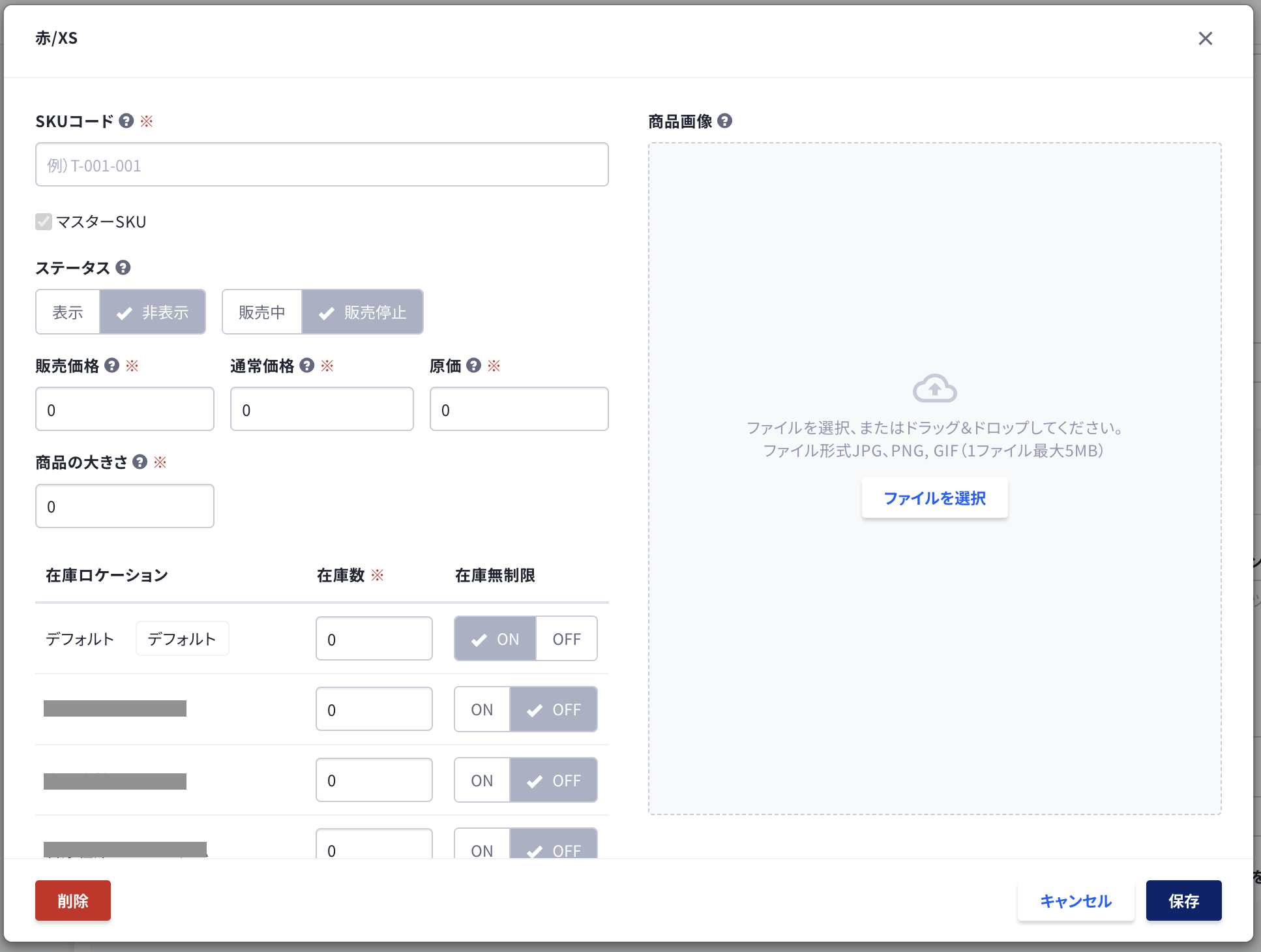The image size is (1261, 952).
Task: Select the 非表示 status option
Action: 153,312
